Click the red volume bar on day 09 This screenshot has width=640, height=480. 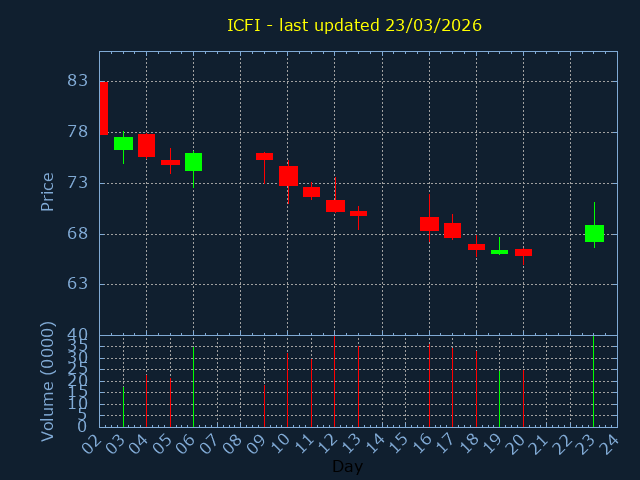264,406
